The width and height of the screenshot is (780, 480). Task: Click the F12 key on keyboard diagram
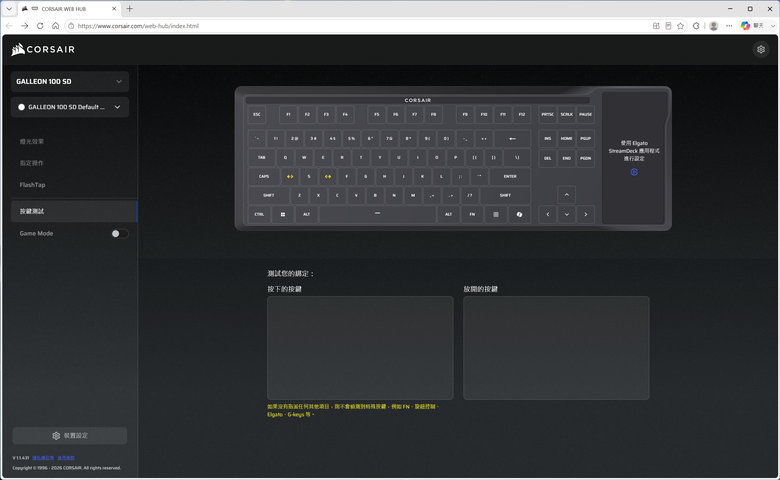tap(522, 114)
